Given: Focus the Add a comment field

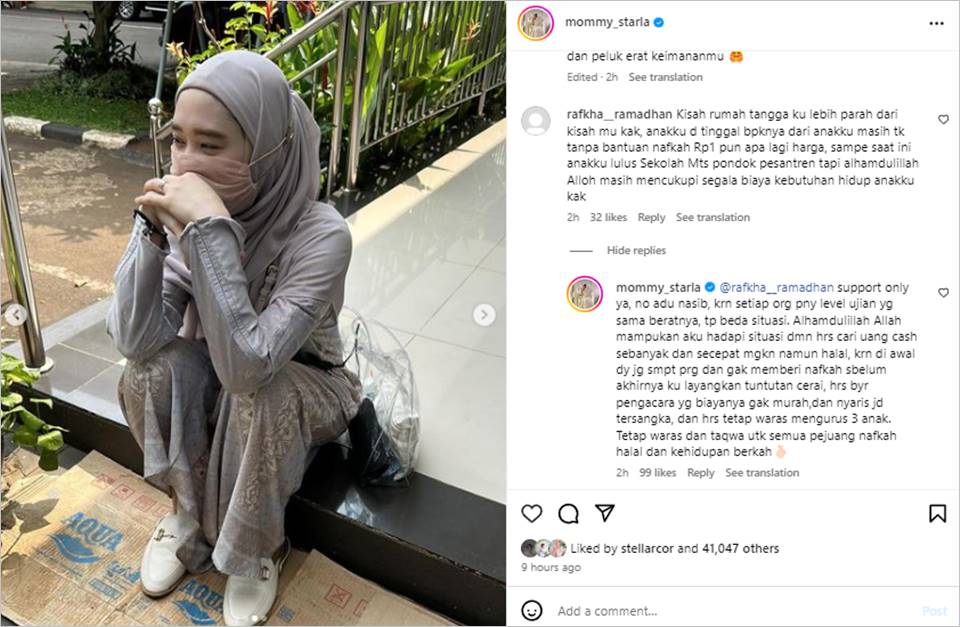Looking at the screenshot, I should (x=735, y=610).
